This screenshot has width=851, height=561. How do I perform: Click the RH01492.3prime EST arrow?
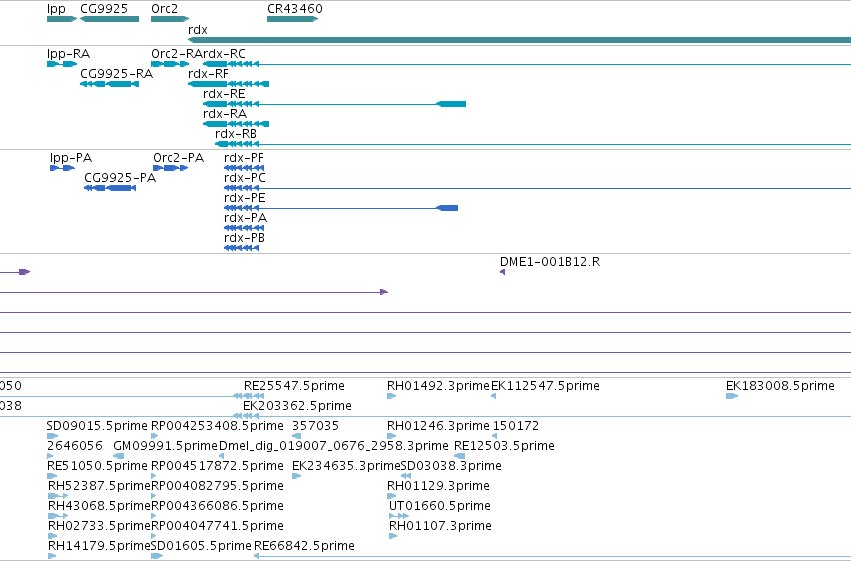[x=391, y=397]
